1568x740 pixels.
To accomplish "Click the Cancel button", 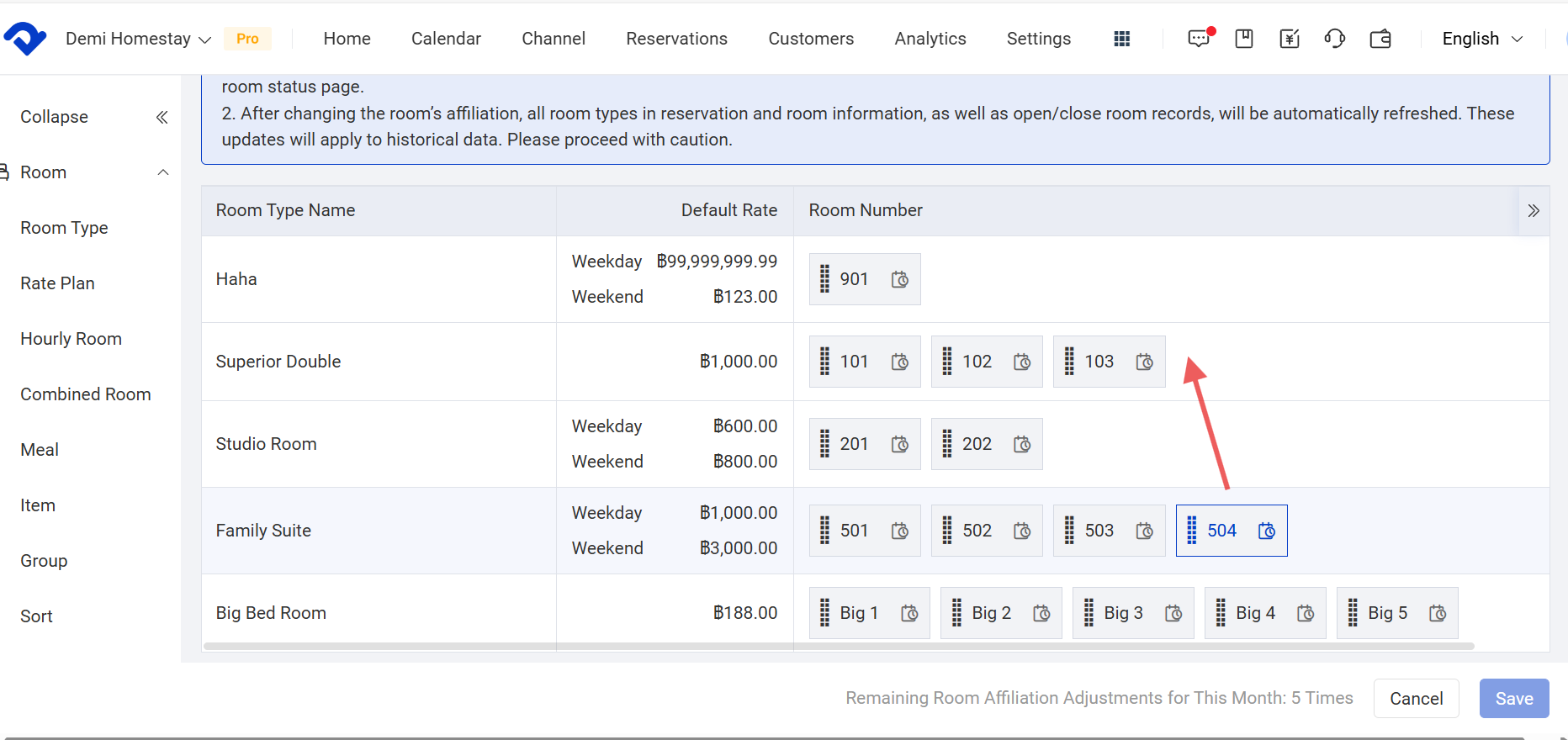I will pos(1416,698).
